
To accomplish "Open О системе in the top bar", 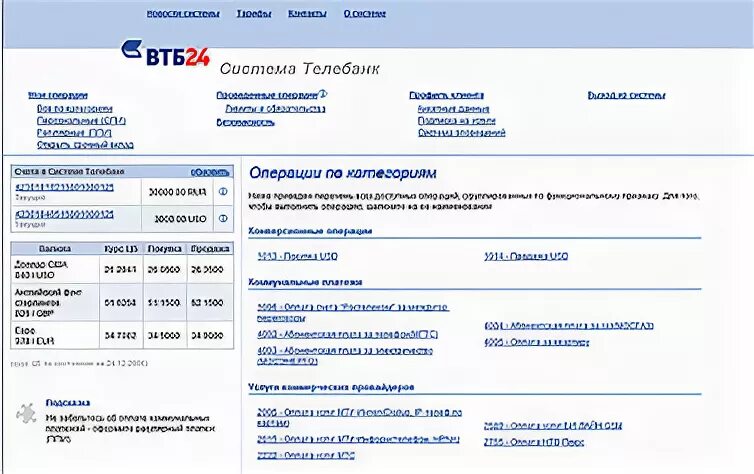I will (364, 13).
